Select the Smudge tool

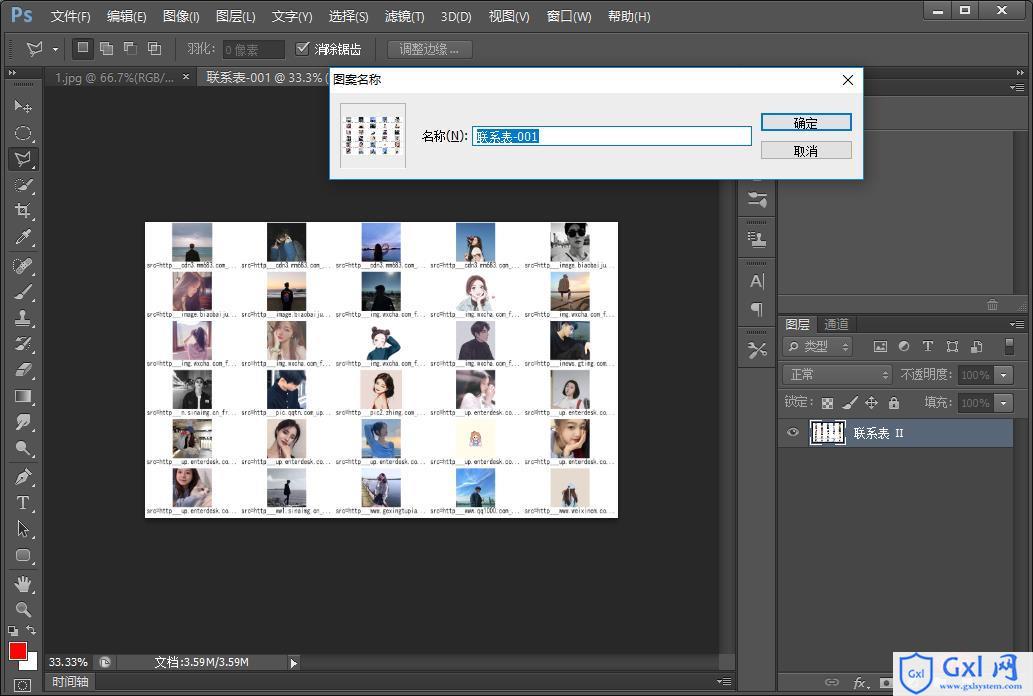[x=23, y=422]
